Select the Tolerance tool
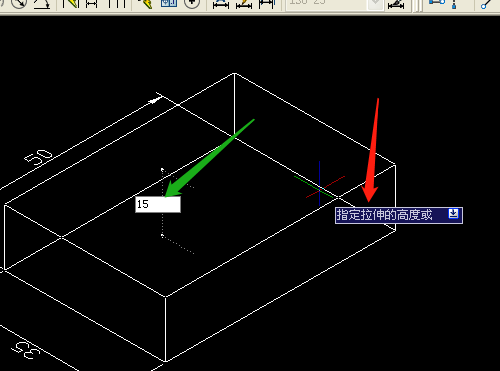Image resolution: width=500 pixels, height=371 pixels. tap(169, 4)
